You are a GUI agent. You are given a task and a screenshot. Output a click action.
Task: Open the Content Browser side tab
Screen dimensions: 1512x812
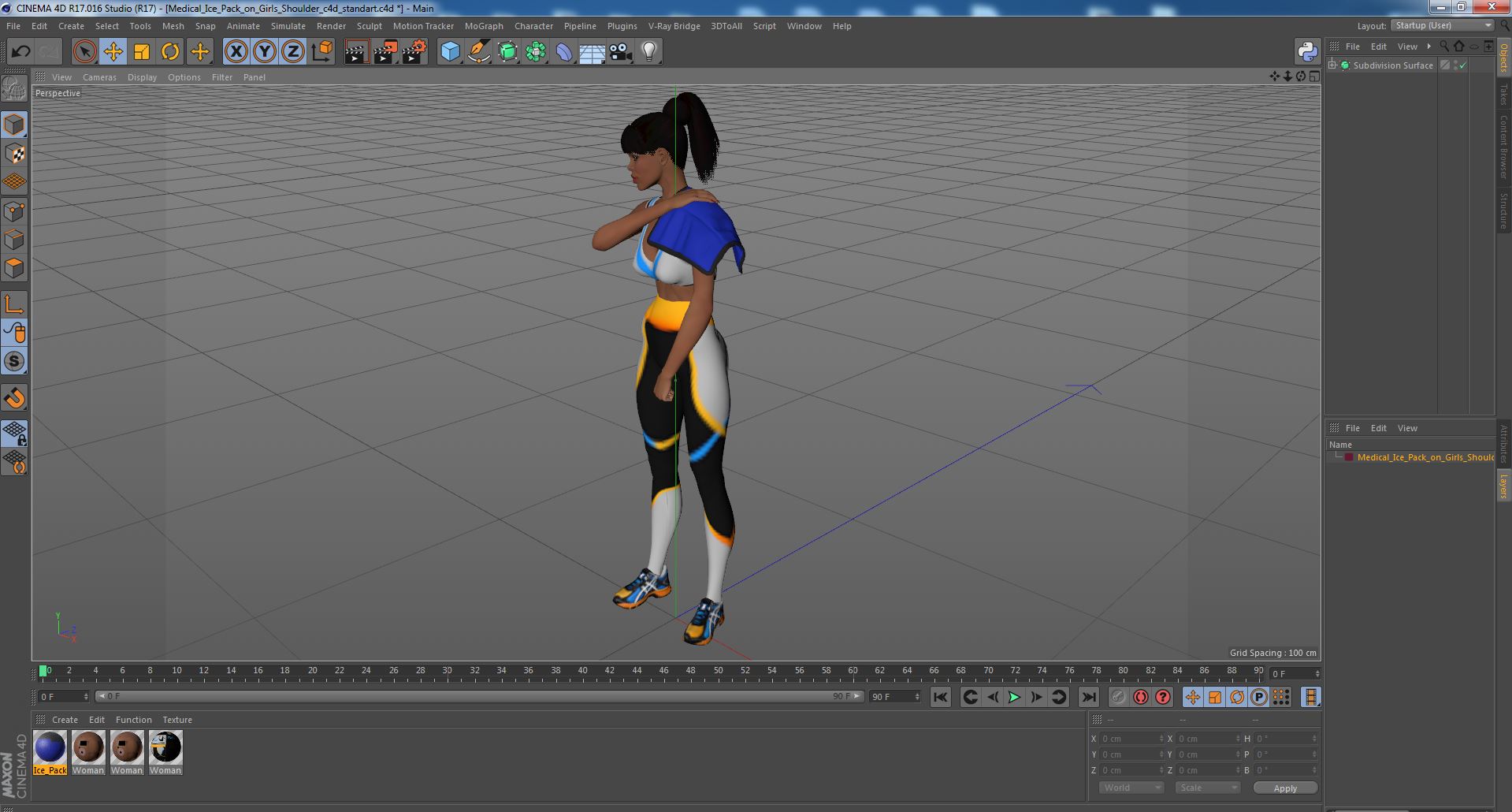[x=1504, y=147]
